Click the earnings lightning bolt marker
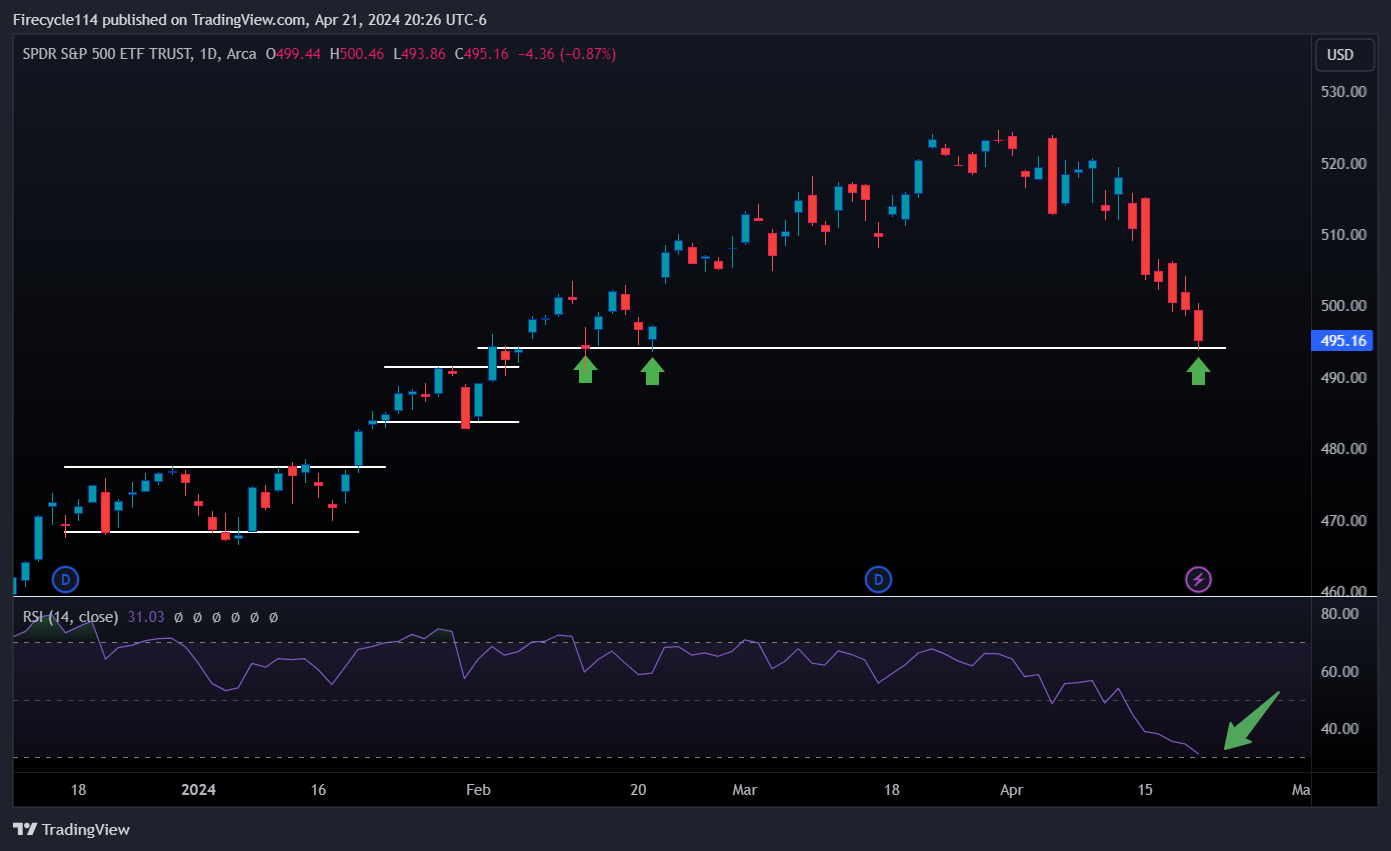 pyautogui.click(x=1198, y=579)
